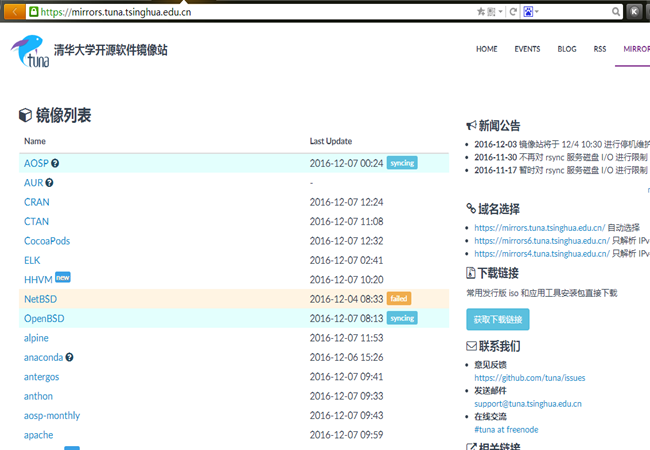Screen dimensions: 650x450
Task: Click the Baidu paw search engine icon
Action: (528, 12)
